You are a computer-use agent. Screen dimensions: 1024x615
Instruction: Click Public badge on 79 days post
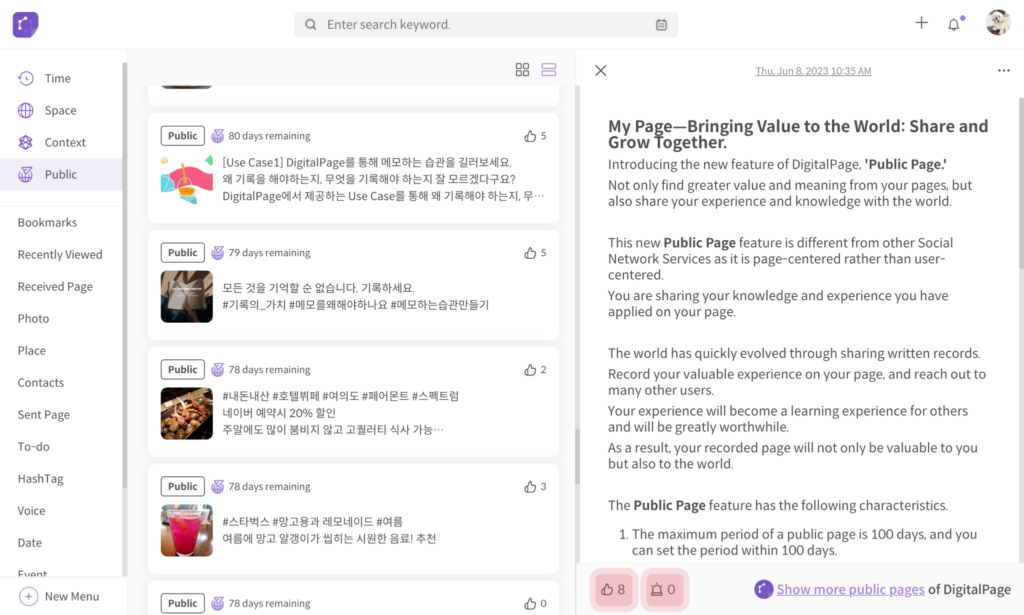click(182, 253)
